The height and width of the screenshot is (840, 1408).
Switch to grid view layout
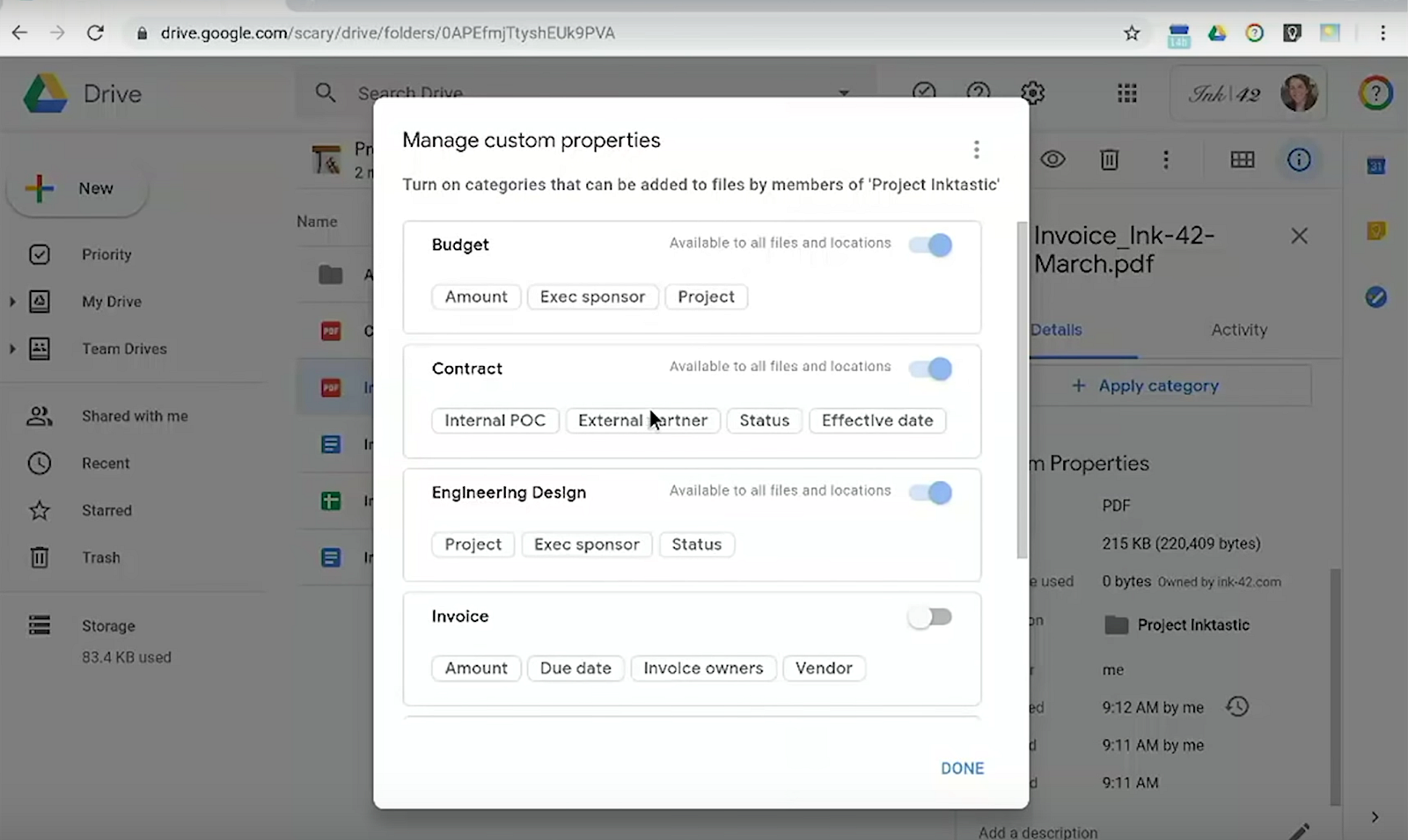[x=1243, y=159]
